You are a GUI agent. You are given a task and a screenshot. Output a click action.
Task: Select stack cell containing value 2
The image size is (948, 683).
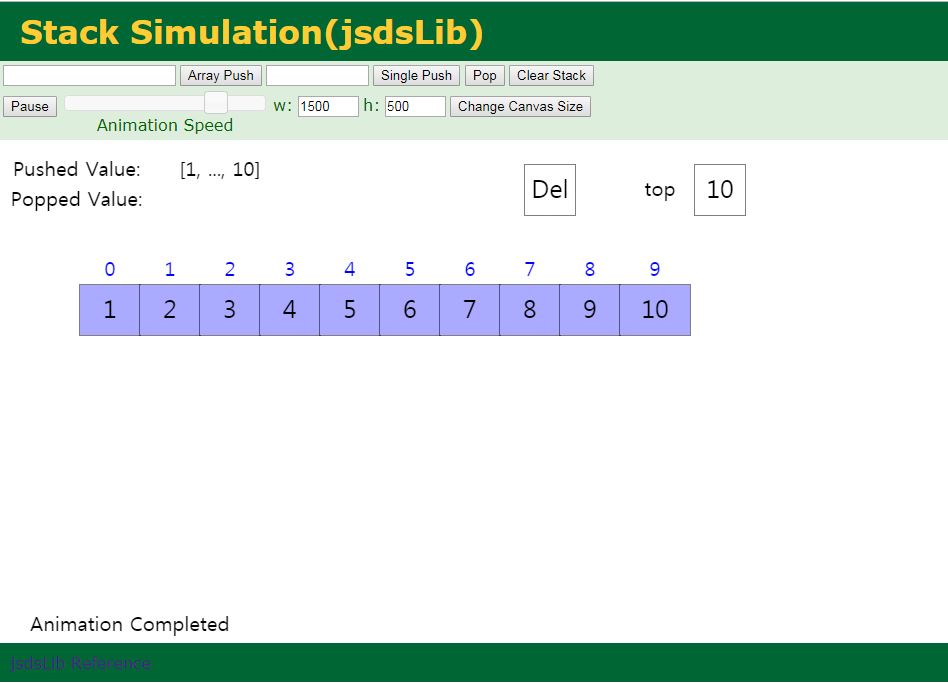(x=170, y=310)
